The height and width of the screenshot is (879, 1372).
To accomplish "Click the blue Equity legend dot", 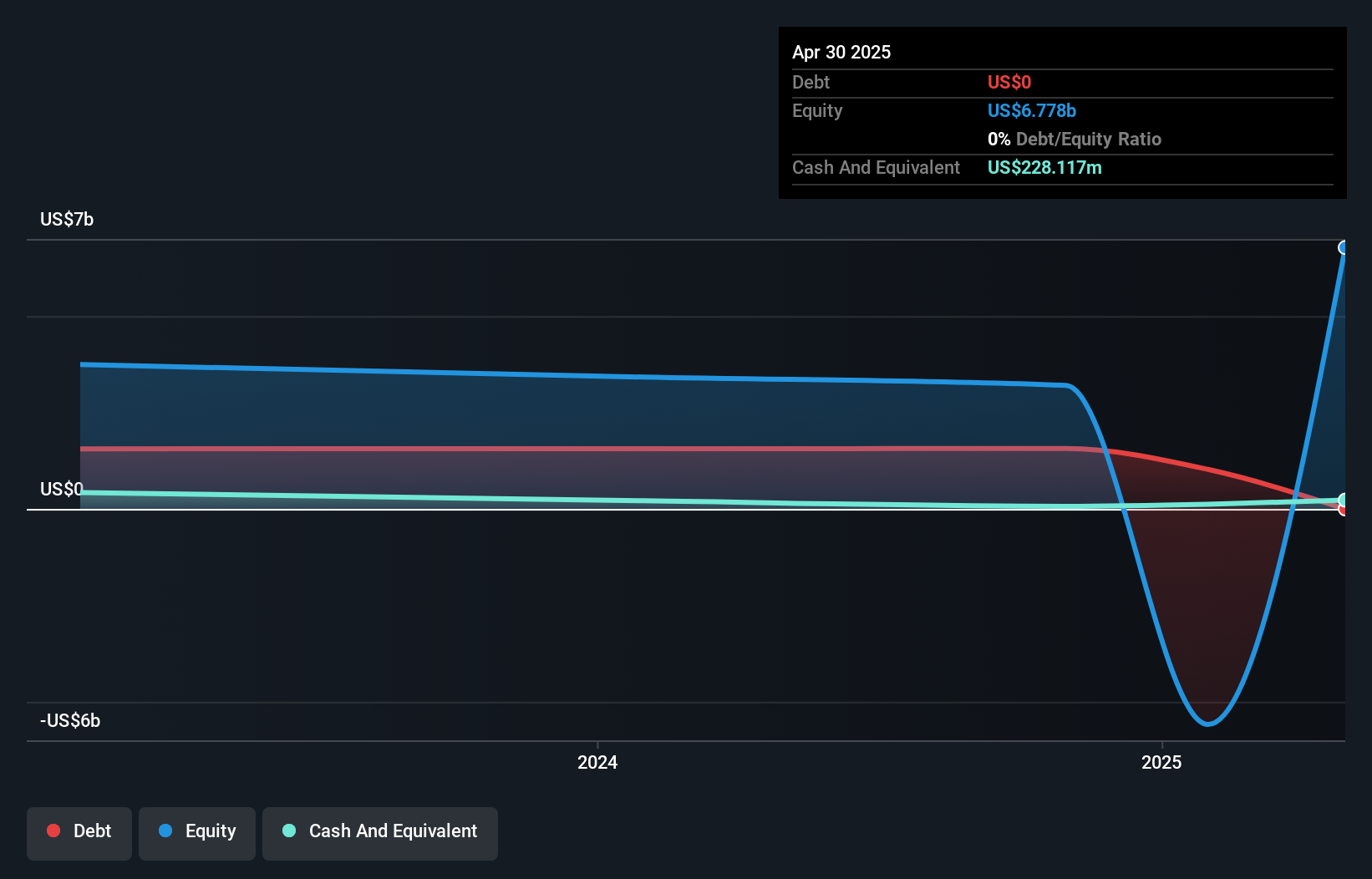I will [165, 831].
